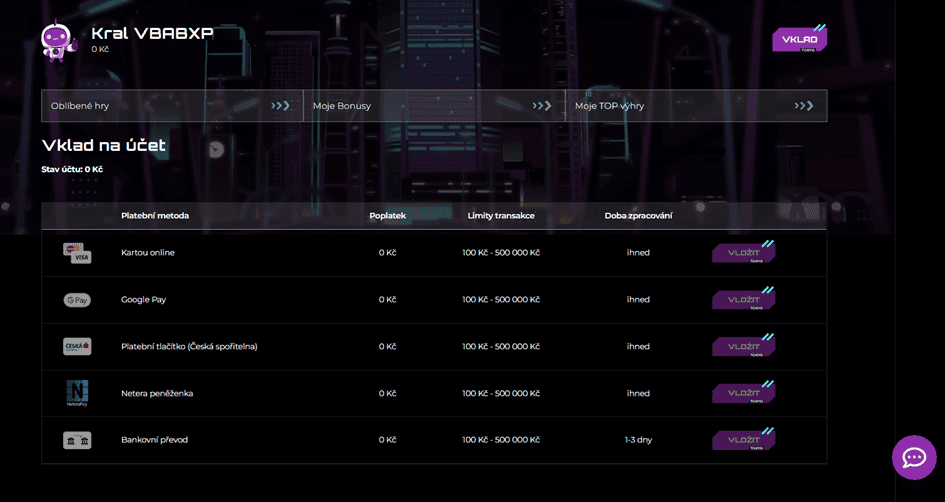Open the live chat bubble
Screen dimensions: 945x502
(x=914, y=457)
